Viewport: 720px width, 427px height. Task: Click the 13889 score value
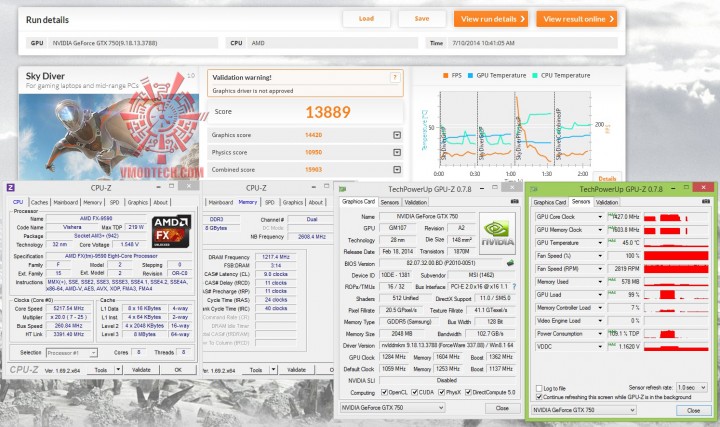(328, 112)
